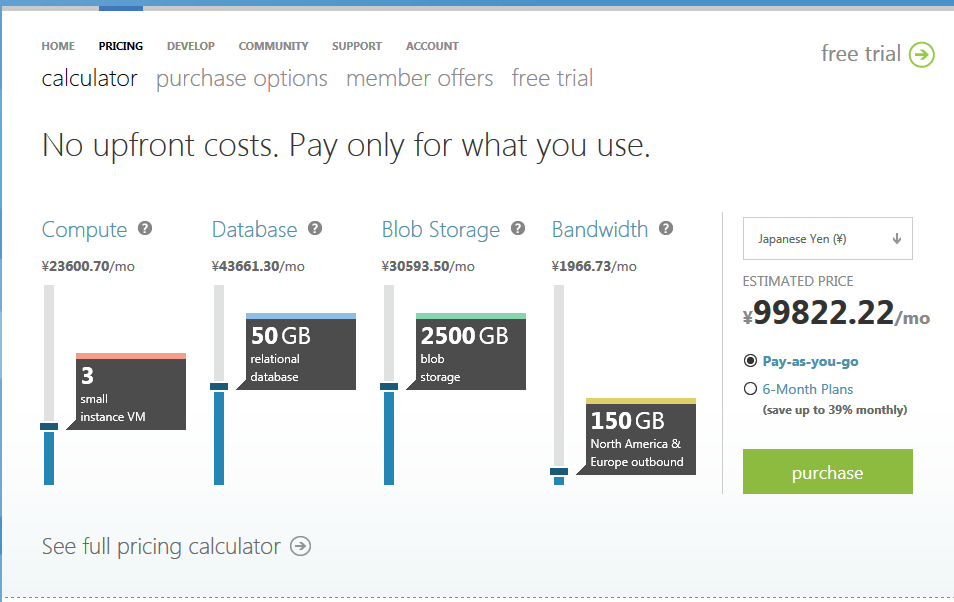This screenshot has width=954, height=602.
Task: Click the Database slider handle
Action: click(x=219, y=386)
